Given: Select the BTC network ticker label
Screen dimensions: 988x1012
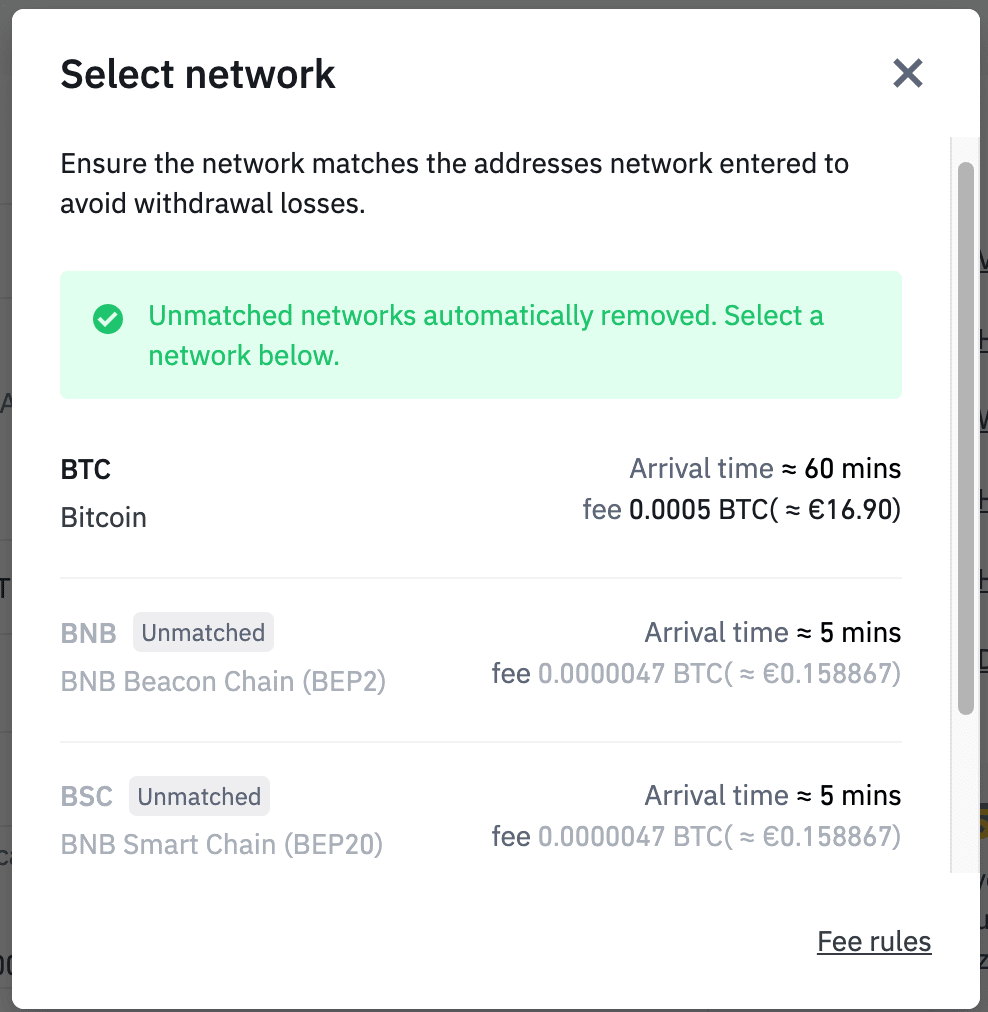Looking at the screenshot, I should point(86,468).
